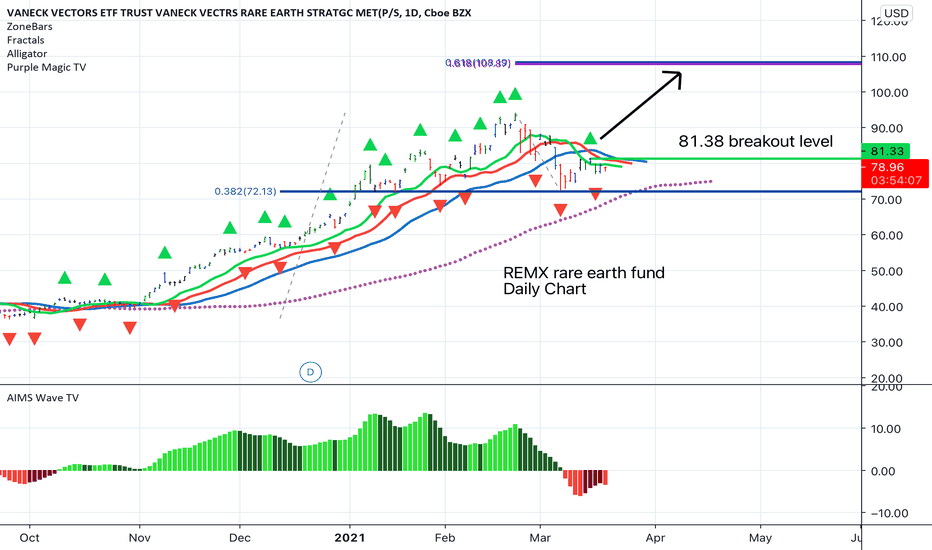932x550 pixels.
Task: Click the −10.00 label on AIMS Wave axis
Action: coord(889,513)
